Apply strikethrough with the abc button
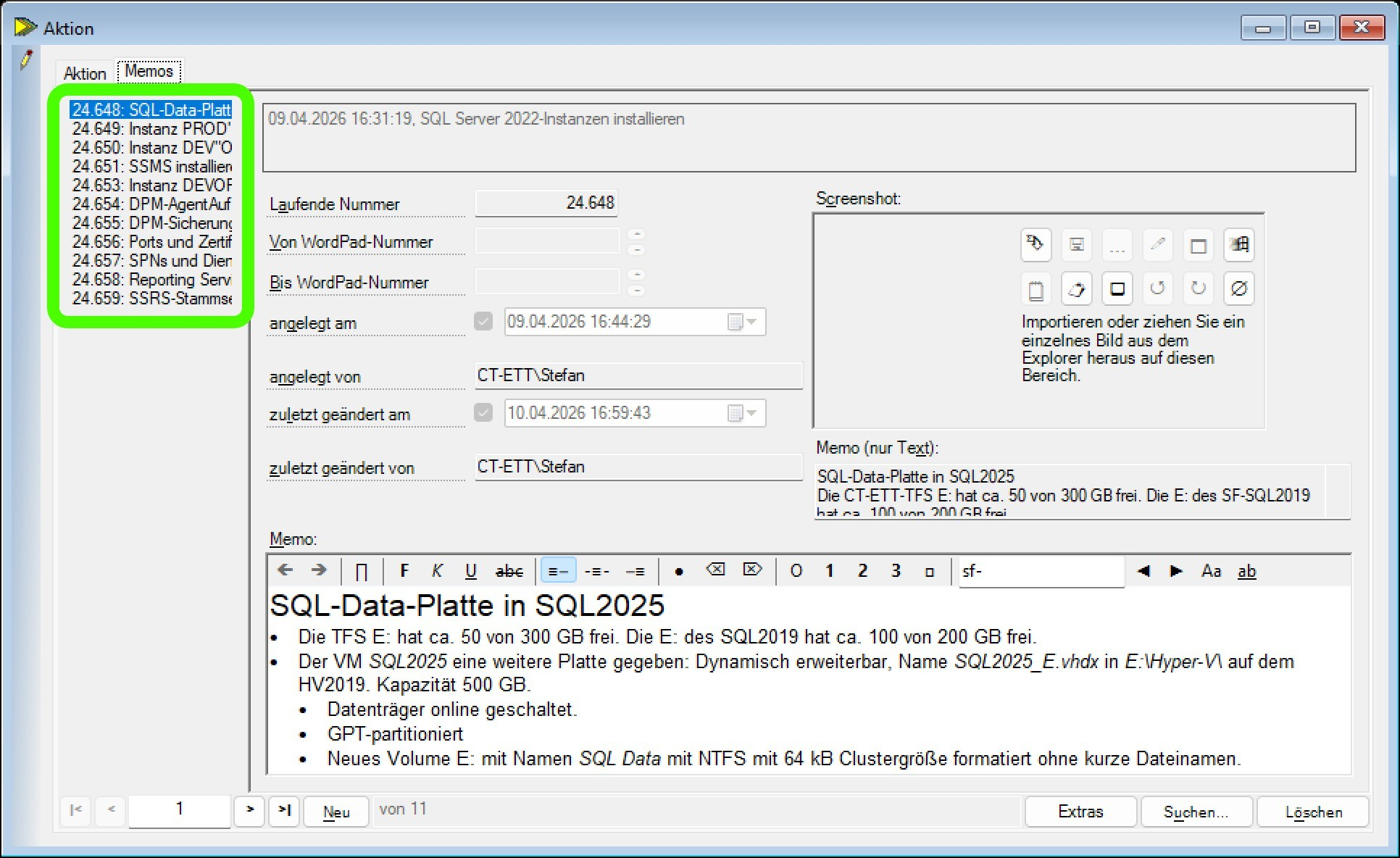This screenshot has height=858, width=1400. point(509,571)
